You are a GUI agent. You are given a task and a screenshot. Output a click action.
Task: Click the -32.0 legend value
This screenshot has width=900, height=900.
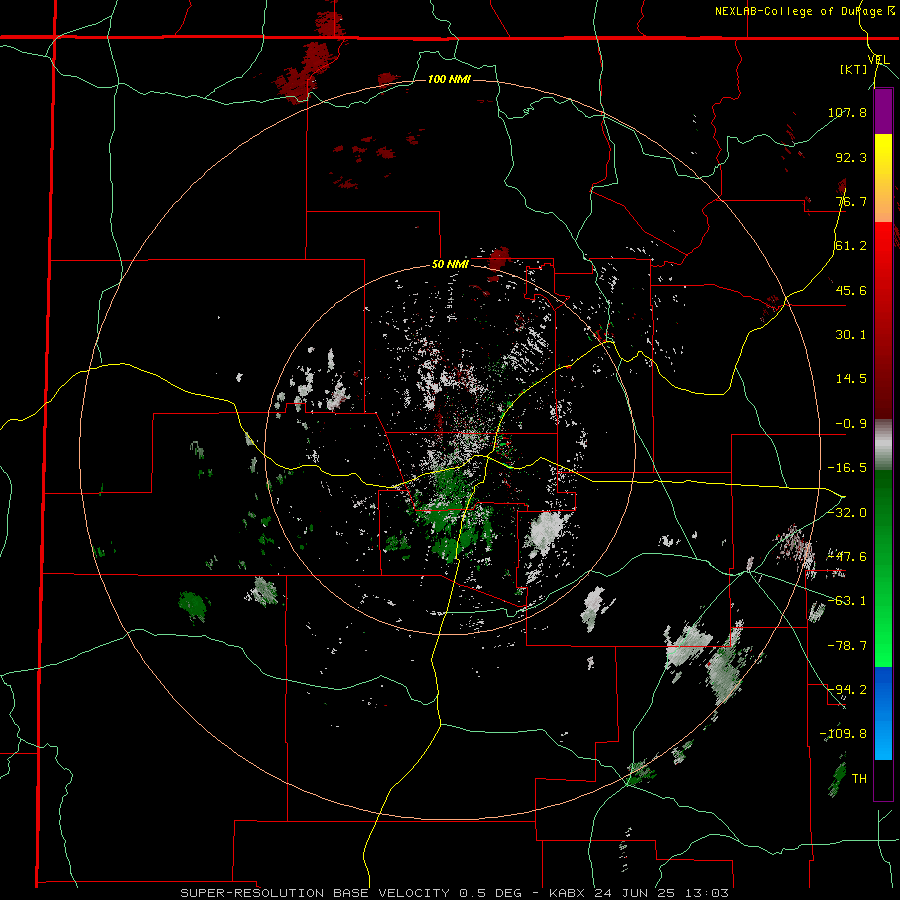(847, 512)
